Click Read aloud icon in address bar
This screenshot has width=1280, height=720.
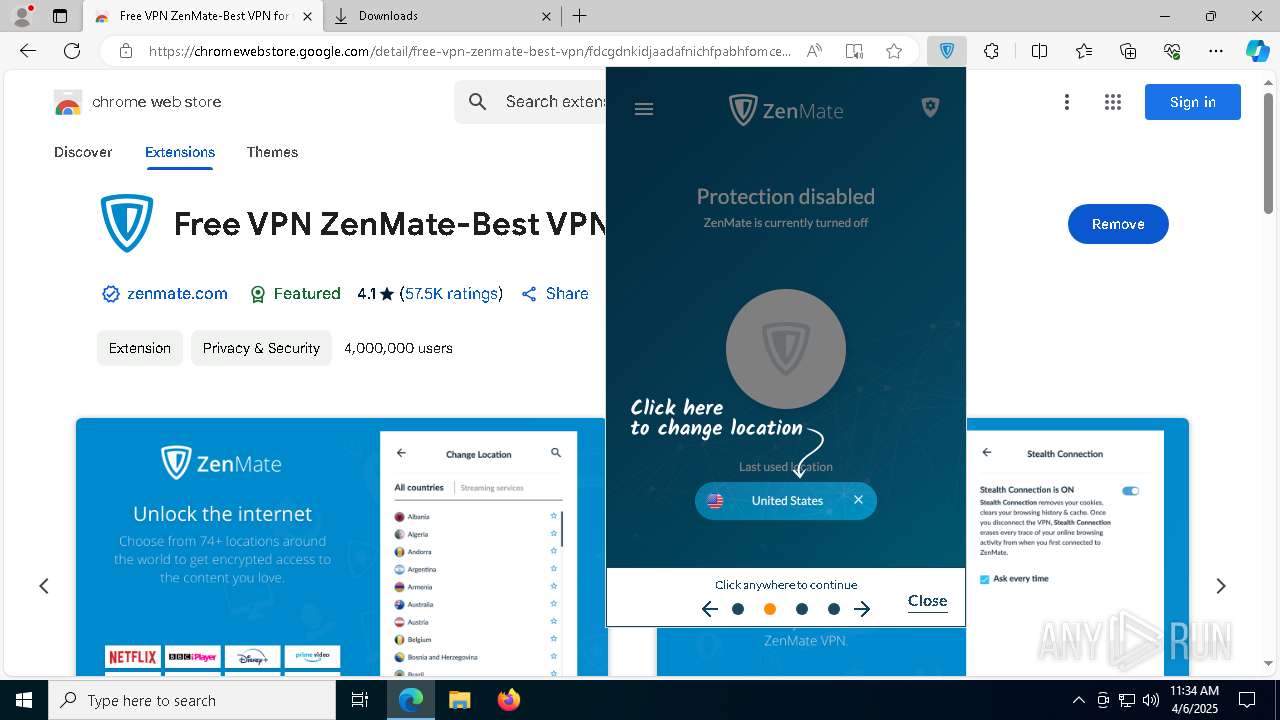[x=814, y=51]
